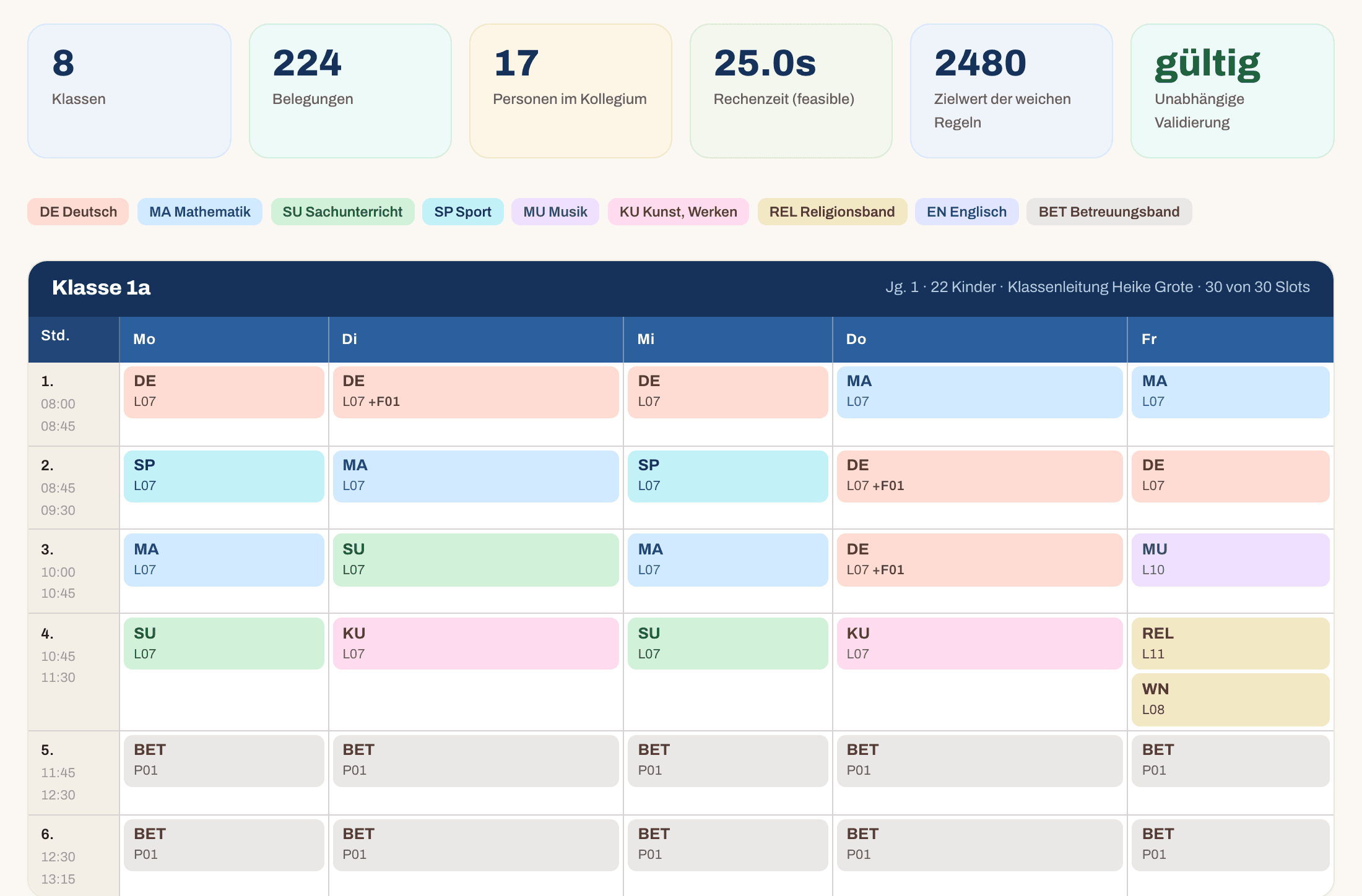
Task: Click the 'DE Deutsch' legend chip
Action: click(x=78, y=212)
